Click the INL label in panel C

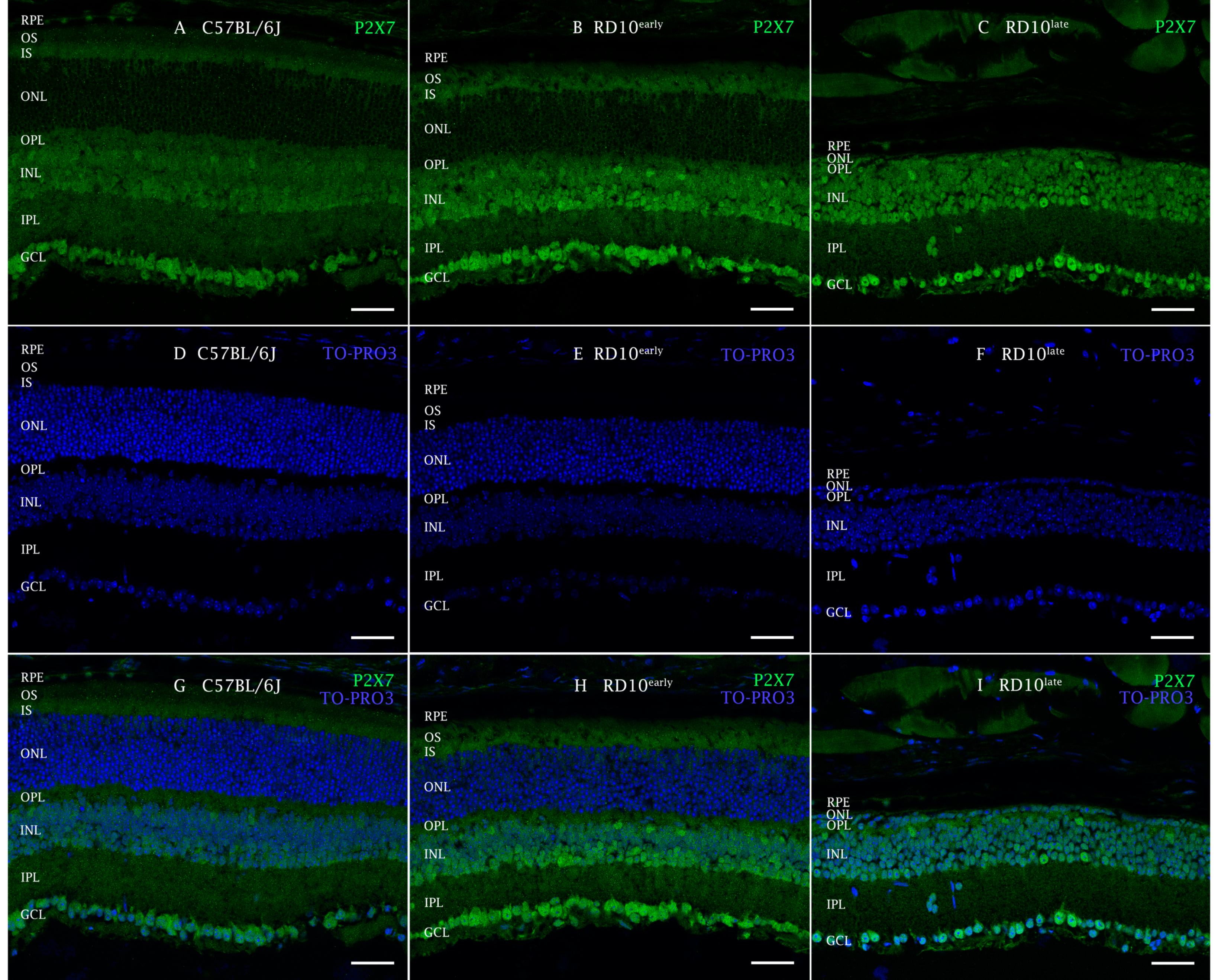837,198
